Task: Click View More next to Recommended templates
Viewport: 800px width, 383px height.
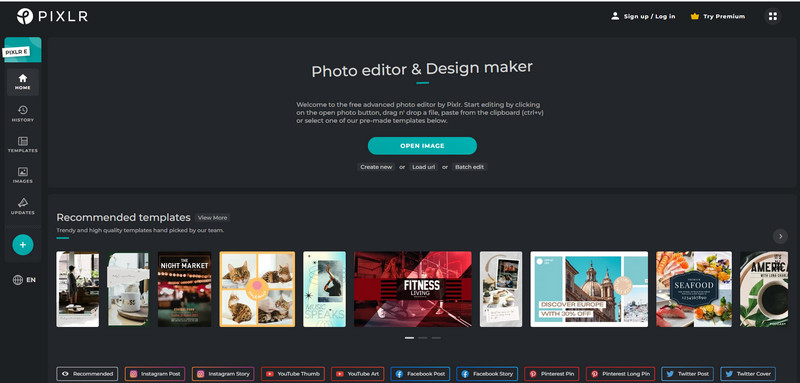Action: [x=213, y=218]
